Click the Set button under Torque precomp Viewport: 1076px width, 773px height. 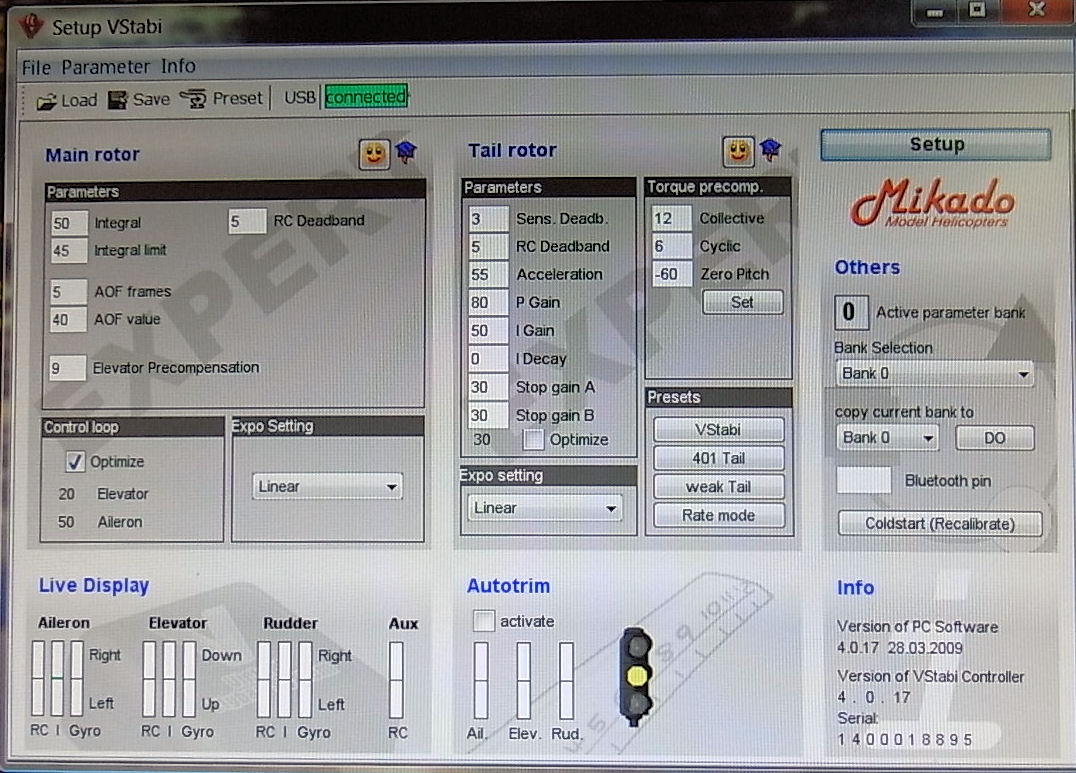(x=742, y=302)
